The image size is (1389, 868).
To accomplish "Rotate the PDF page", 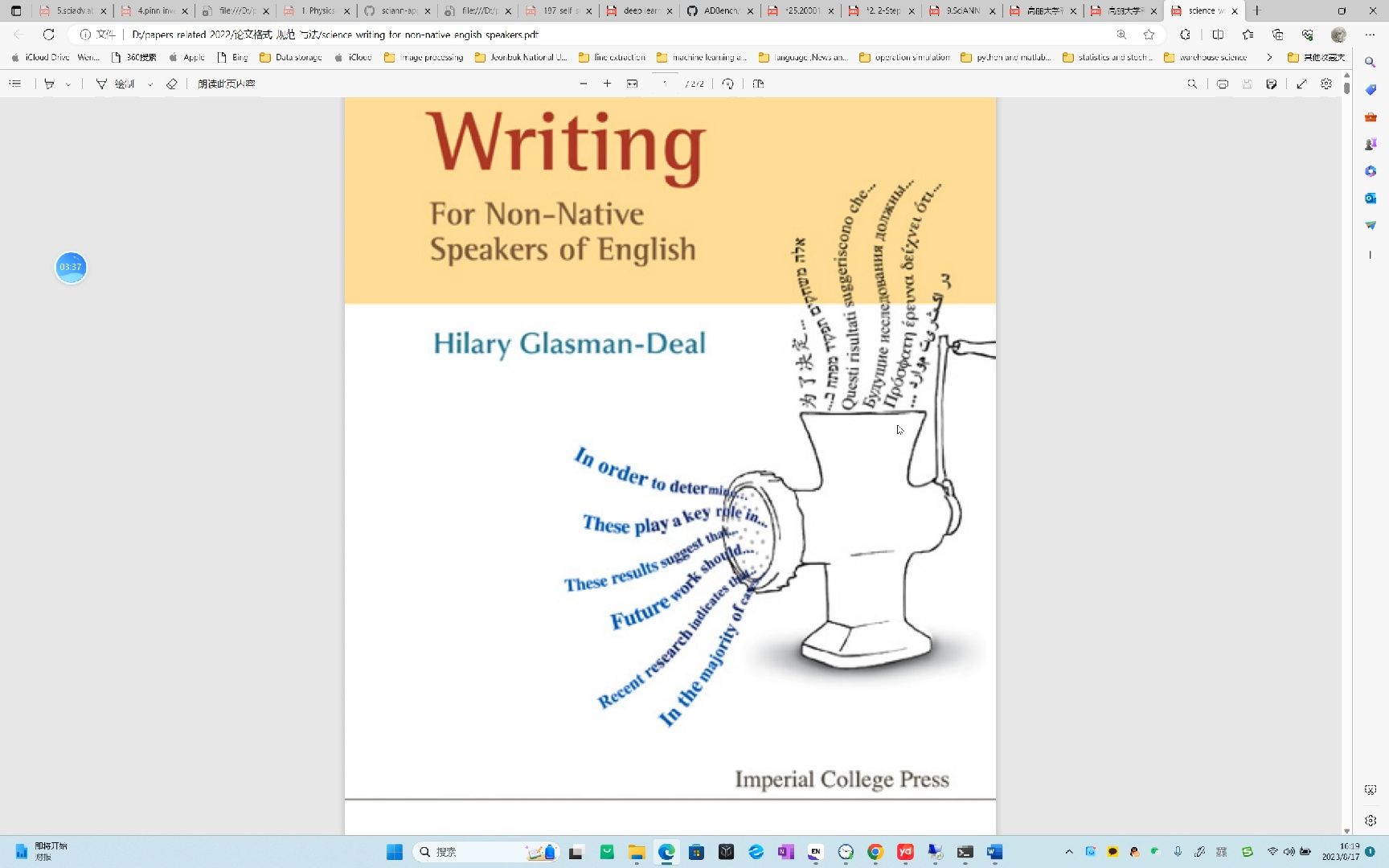I will [727, 84].
